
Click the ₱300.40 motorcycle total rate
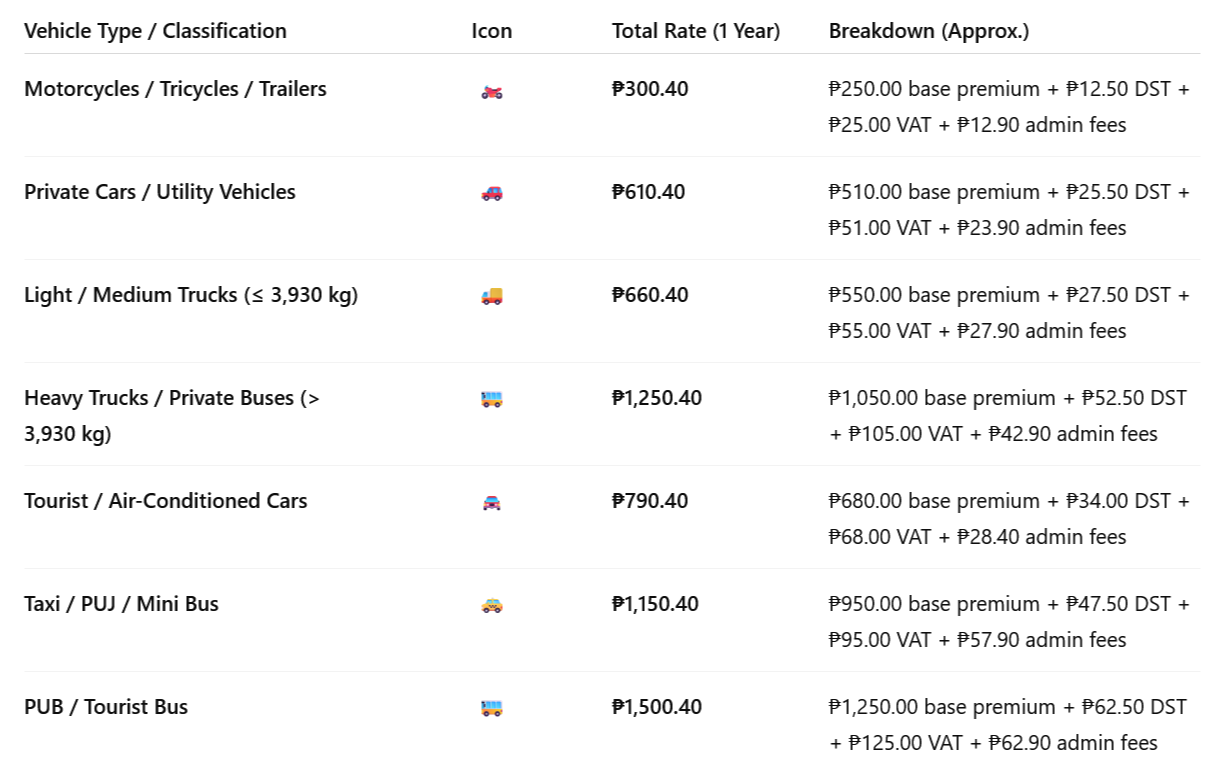pos(650,89)
